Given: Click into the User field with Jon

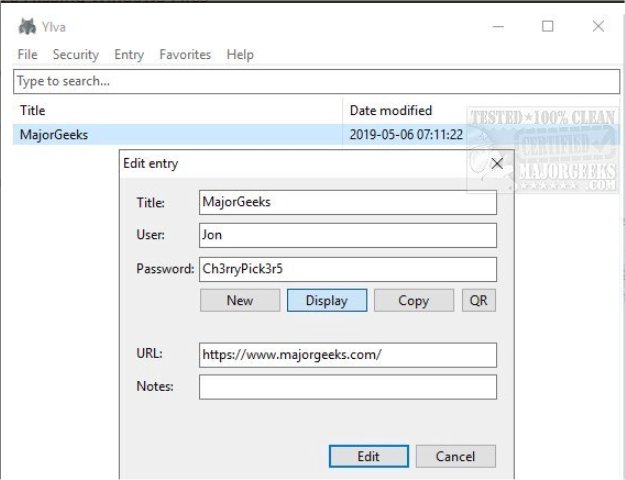Looking at the screenshot, I should click(x=348, y=235).
